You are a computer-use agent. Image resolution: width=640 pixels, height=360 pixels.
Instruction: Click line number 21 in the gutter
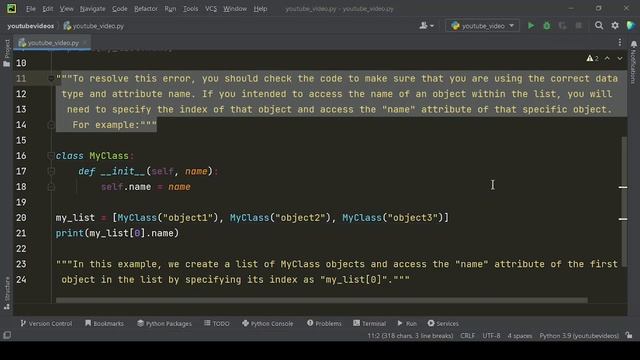[21, 233]
